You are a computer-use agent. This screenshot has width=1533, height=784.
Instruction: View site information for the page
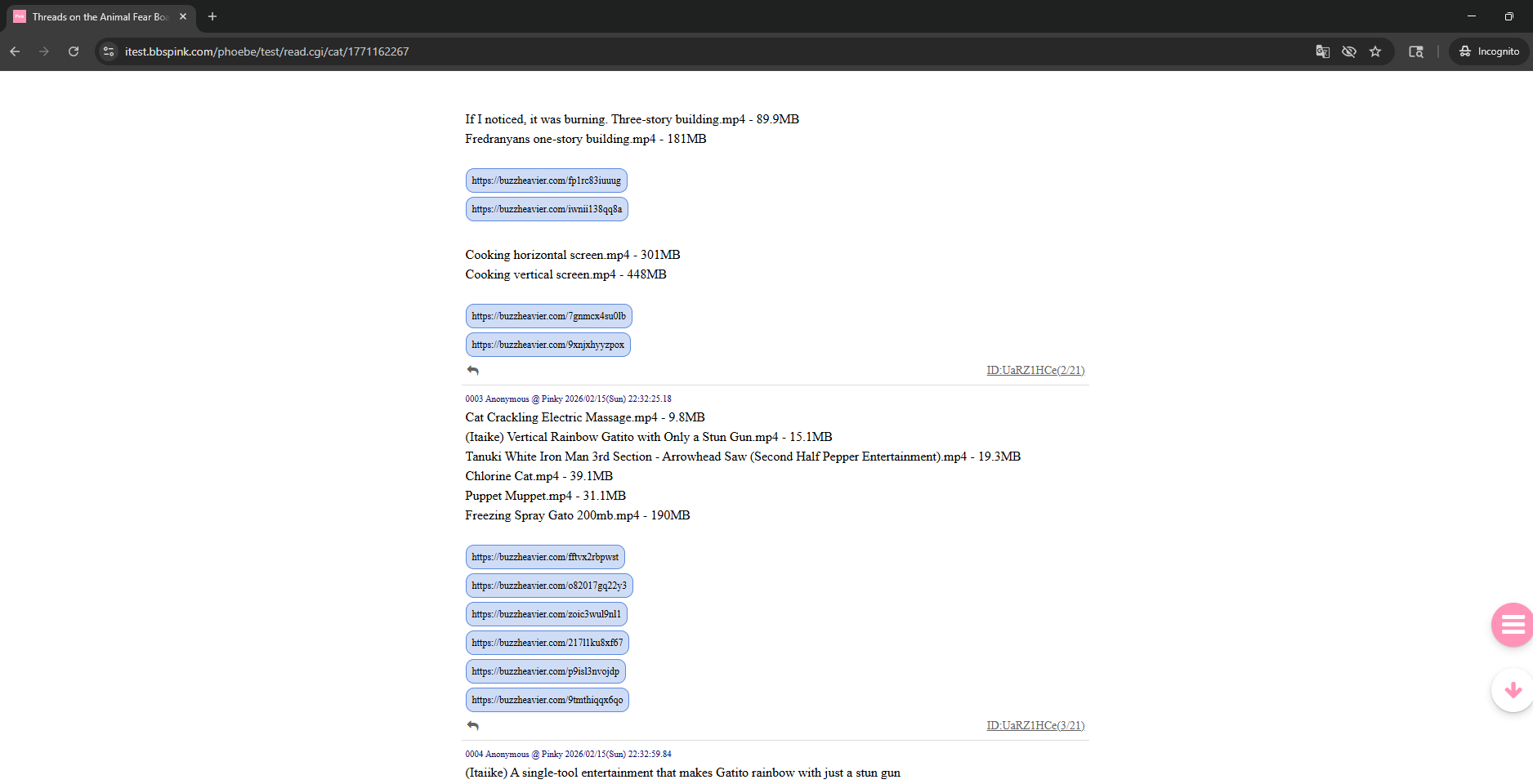[x=109, y=51]
